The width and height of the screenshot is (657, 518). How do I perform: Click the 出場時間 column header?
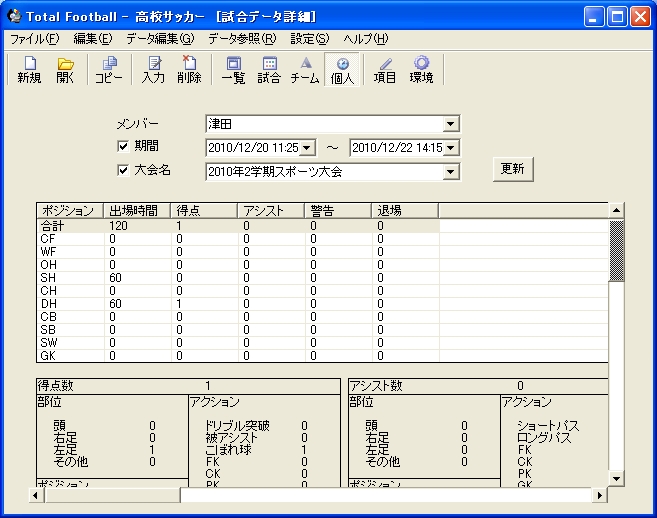pyautogui.click(x=137, y=210)
